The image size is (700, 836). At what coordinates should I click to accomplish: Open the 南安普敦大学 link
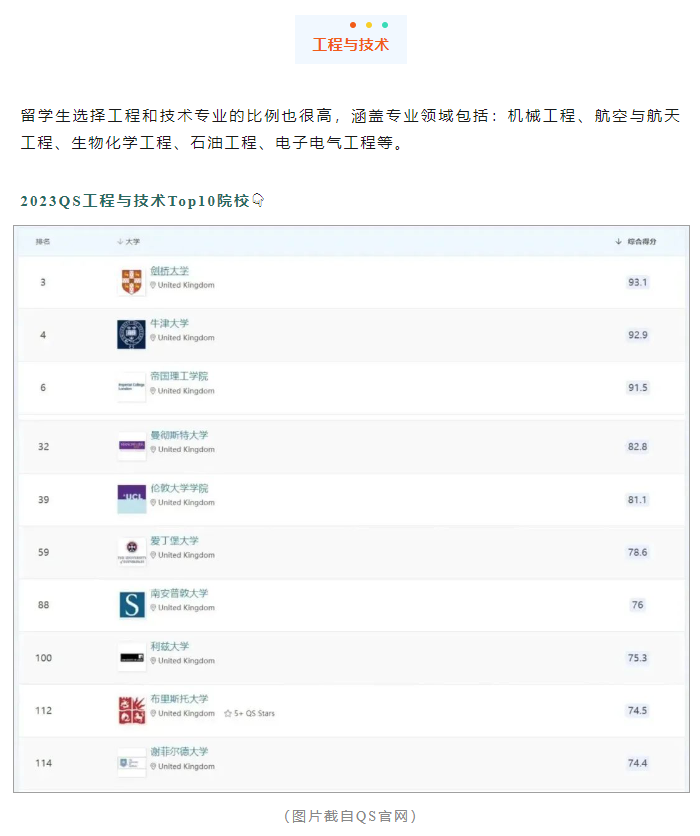(179, 593)
